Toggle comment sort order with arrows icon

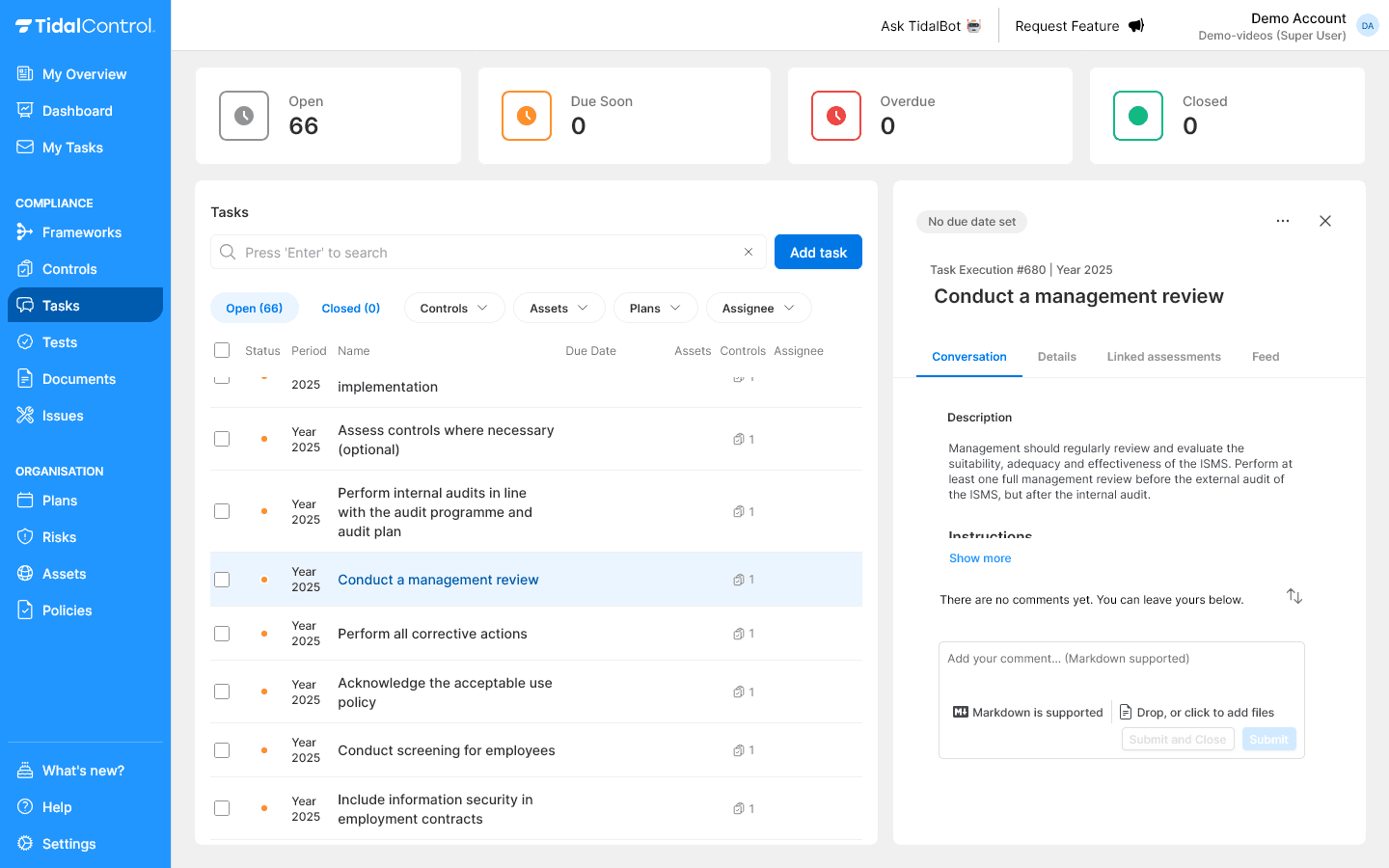click(x=1294, y=596)
